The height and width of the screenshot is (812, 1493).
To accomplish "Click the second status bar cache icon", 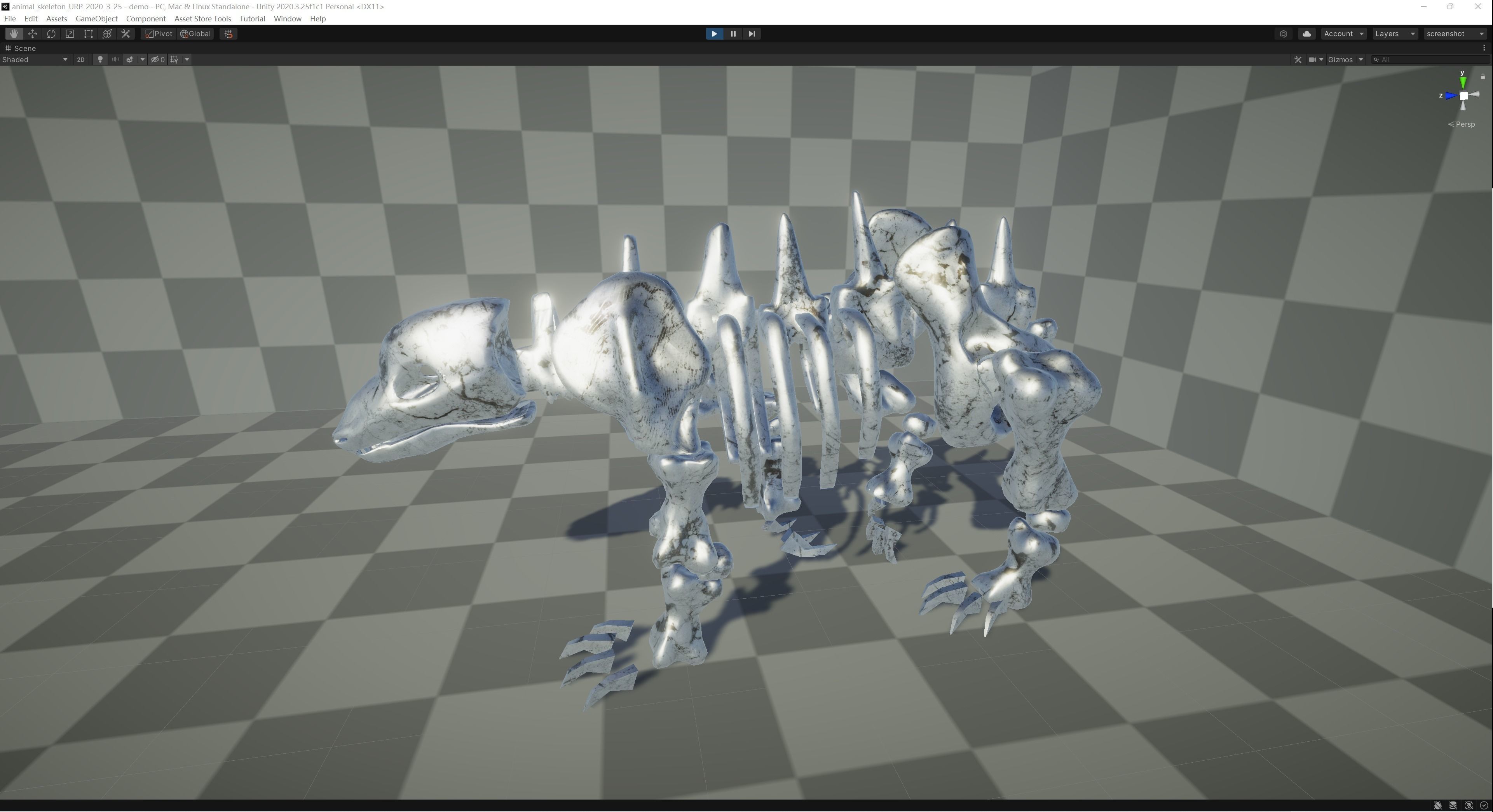I will pyautogui.click(x=1453, y=806).
